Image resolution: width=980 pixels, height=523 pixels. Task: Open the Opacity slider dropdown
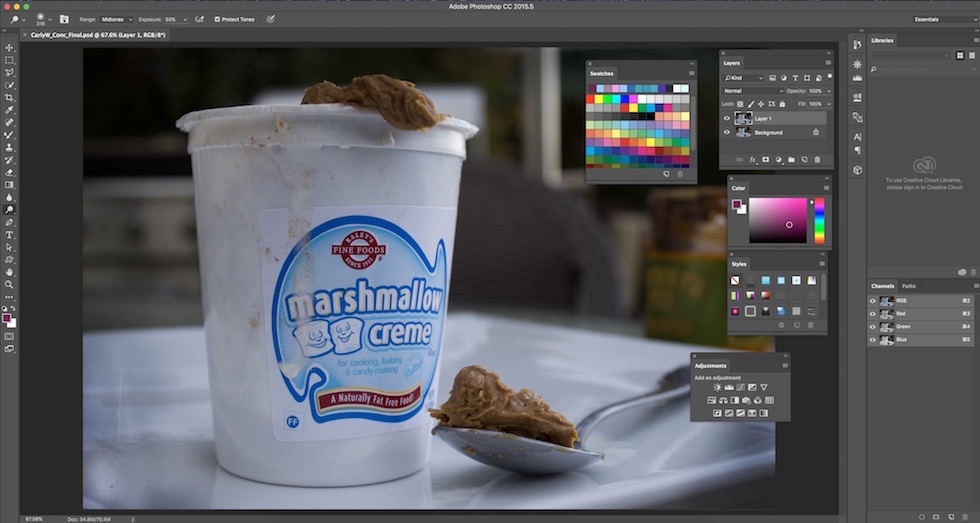tap(829, 91)
